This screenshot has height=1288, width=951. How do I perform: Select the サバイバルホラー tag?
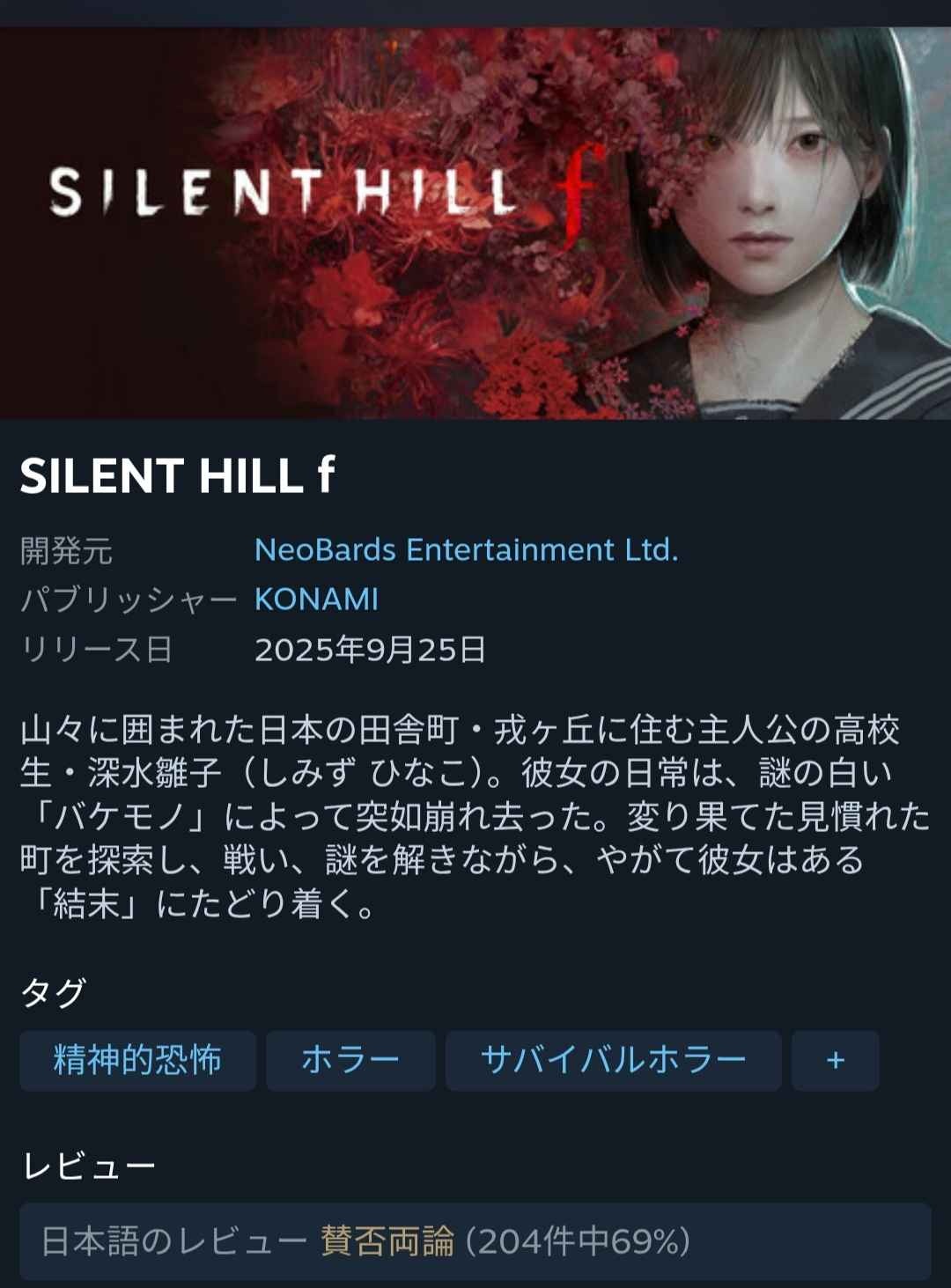pyautogui.click(x=613, y=1061)
